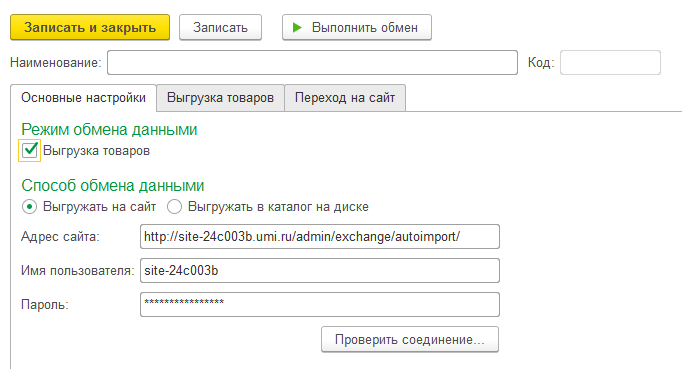Select Выгружать в каталог на диске option
The image size is (682, 369).
tap(174, 207)
